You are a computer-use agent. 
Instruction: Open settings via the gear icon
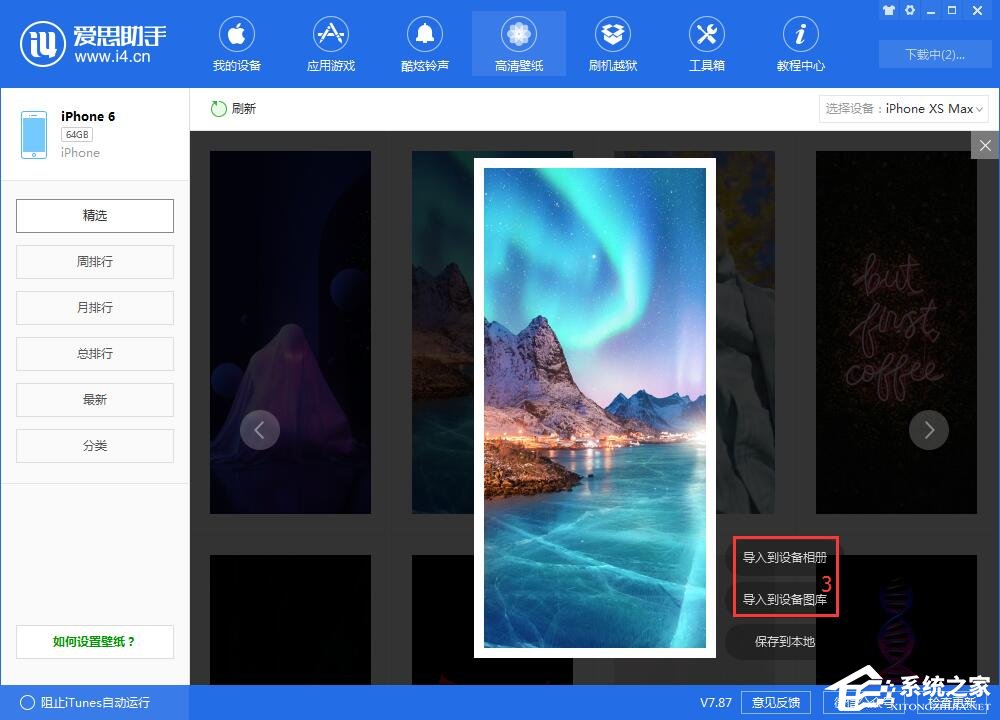[910, 10]
